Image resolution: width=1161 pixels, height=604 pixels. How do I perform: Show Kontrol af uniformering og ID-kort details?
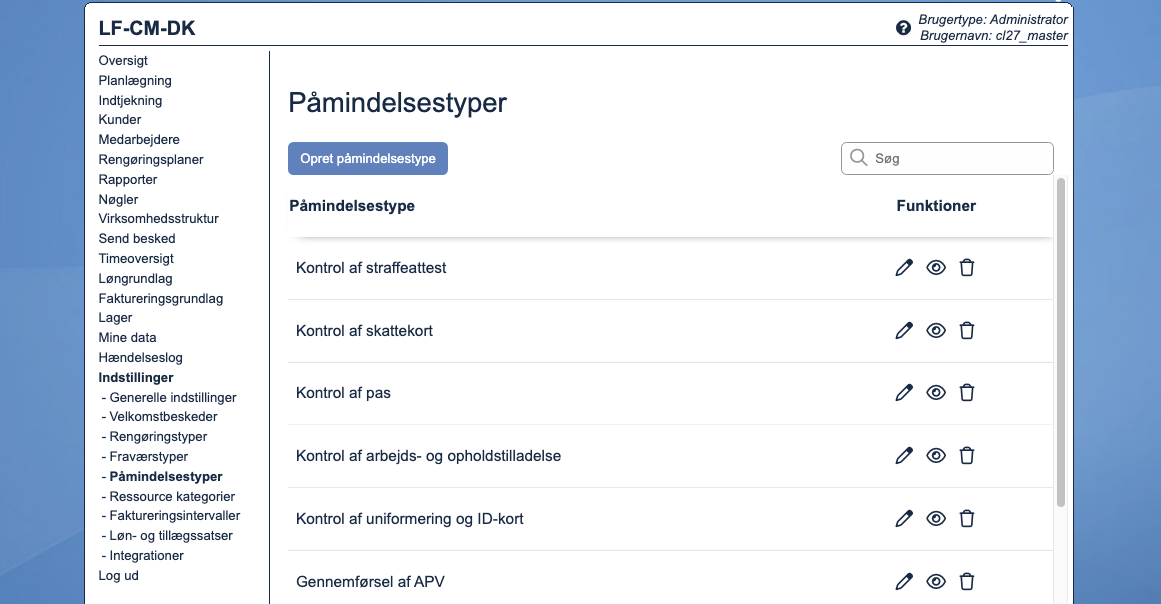click(x=936, y=519)
